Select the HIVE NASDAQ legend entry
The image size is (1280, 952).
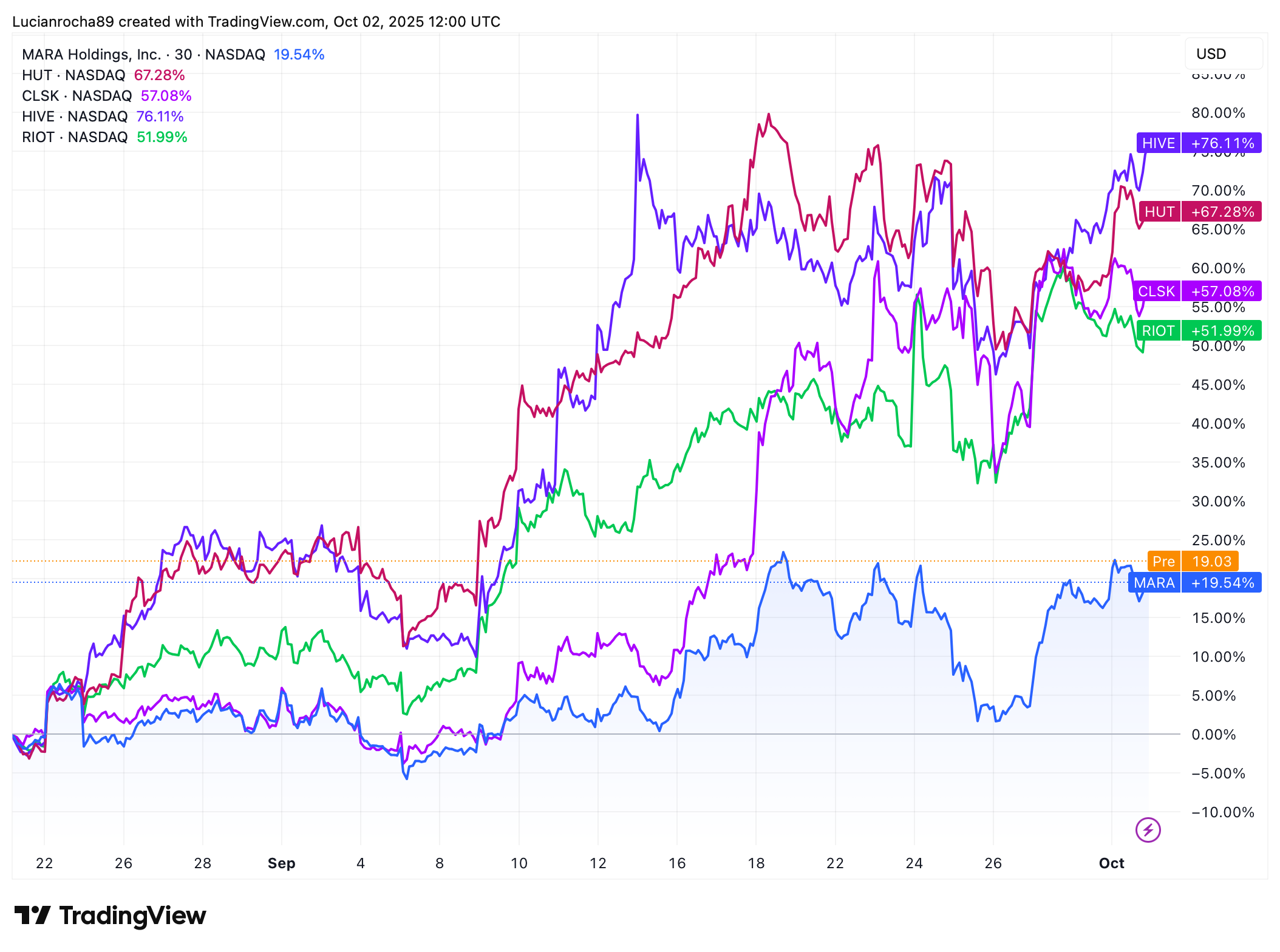75,117
